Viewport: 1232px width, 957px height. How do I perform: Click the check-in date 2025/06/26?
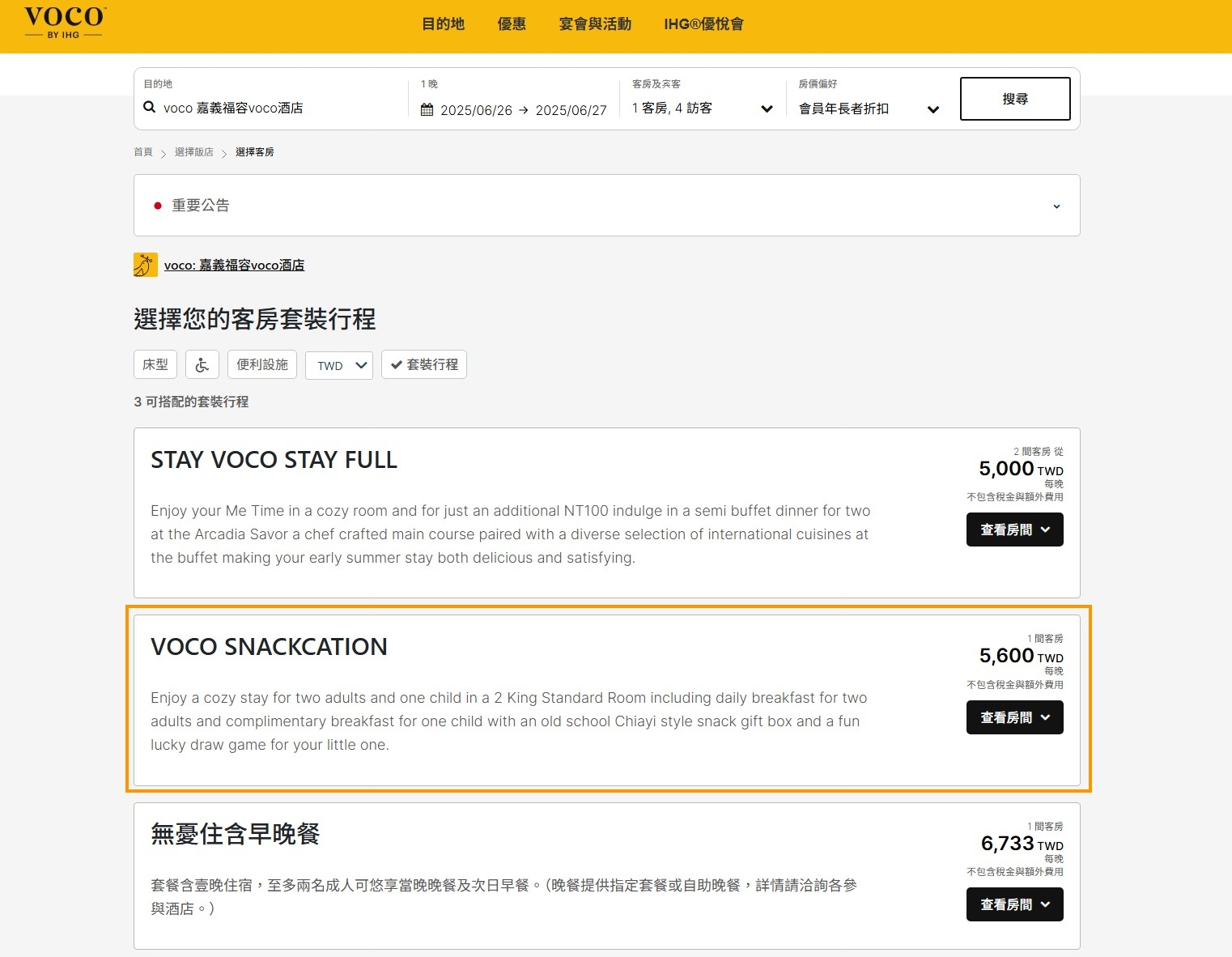click(476, 110)
